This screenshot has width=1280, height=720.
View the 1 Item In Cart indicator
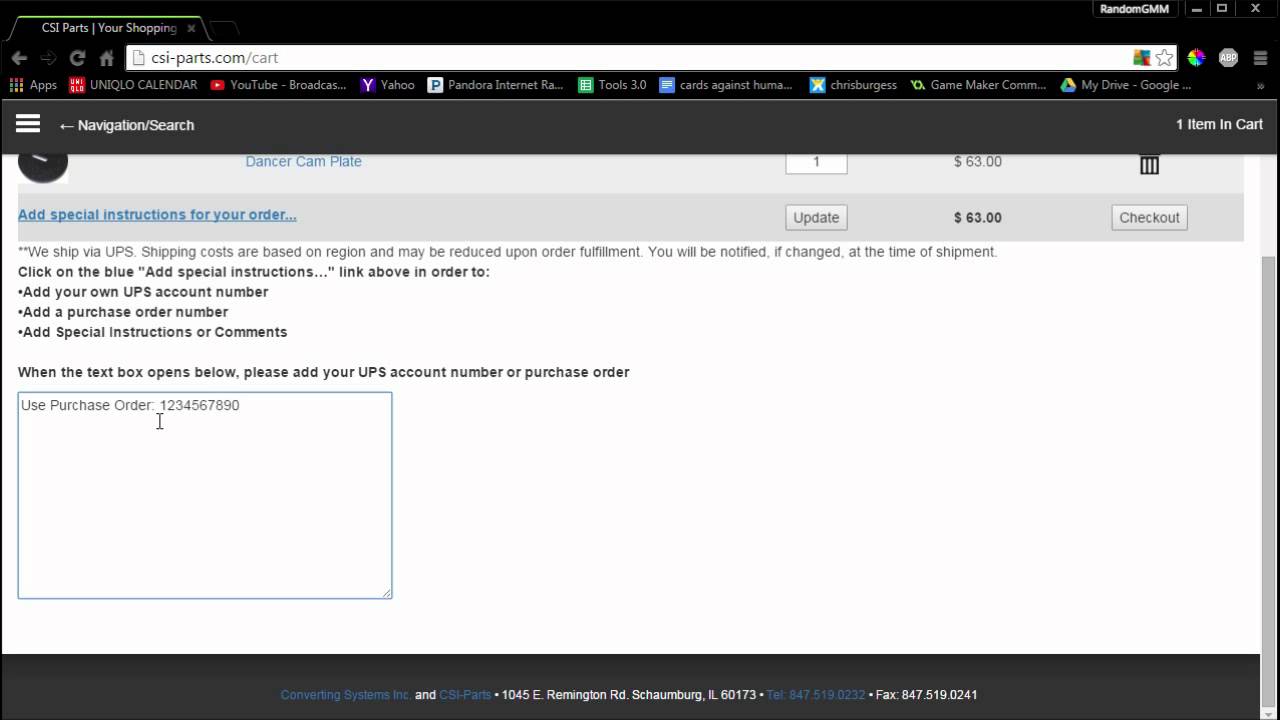pyautogui.click(x=1219, y=125)
